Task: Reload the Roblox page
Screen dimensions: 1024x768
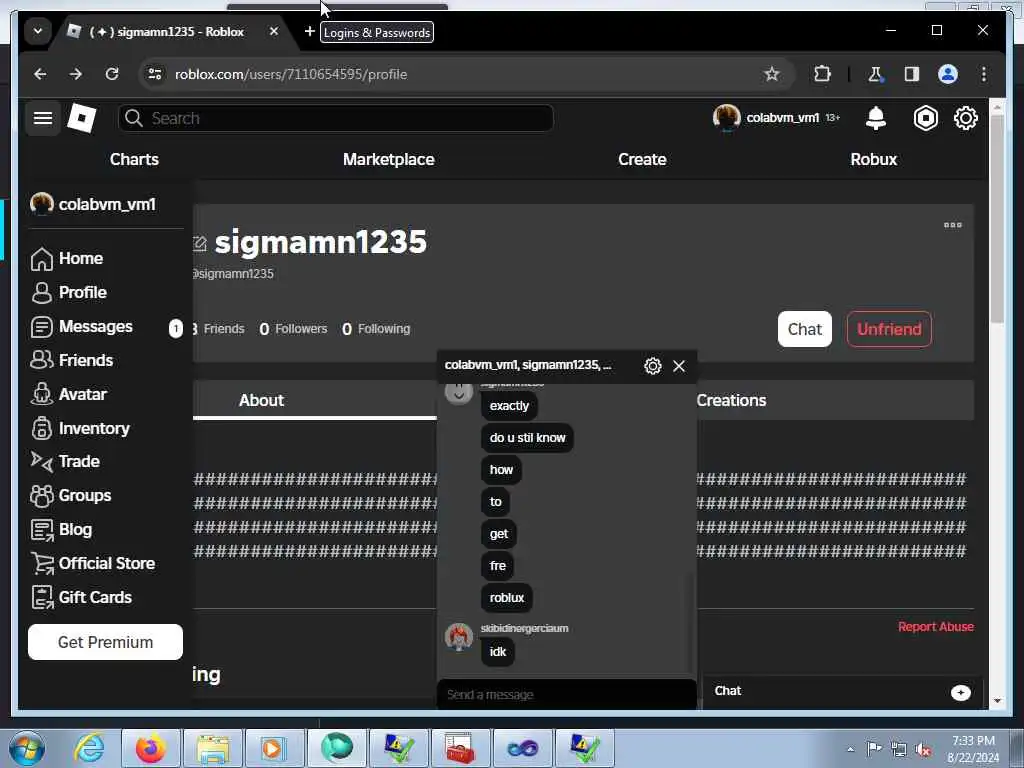Action: click(112, 74)
